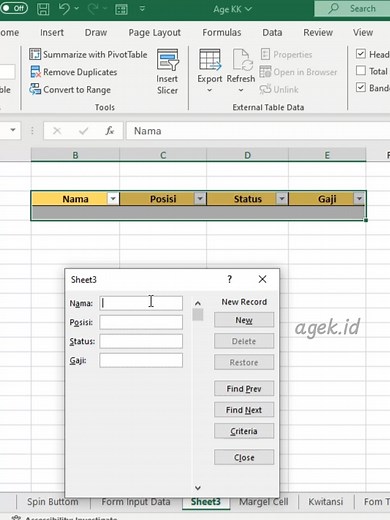Click the Properties icon in External Table Data
The height and width of the screenshot is (520, 390).
coord(265,54)
